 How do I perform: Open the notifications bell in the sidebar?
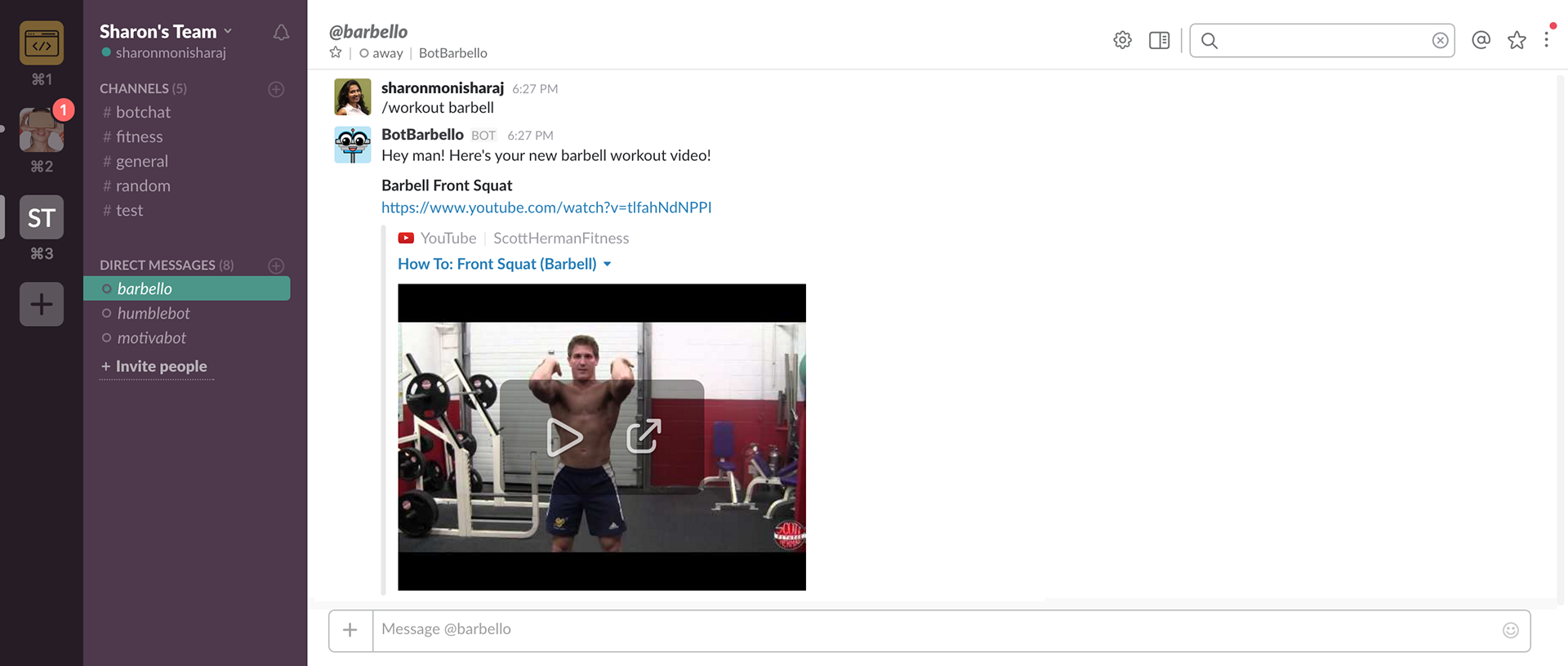[x=281, y=33]
